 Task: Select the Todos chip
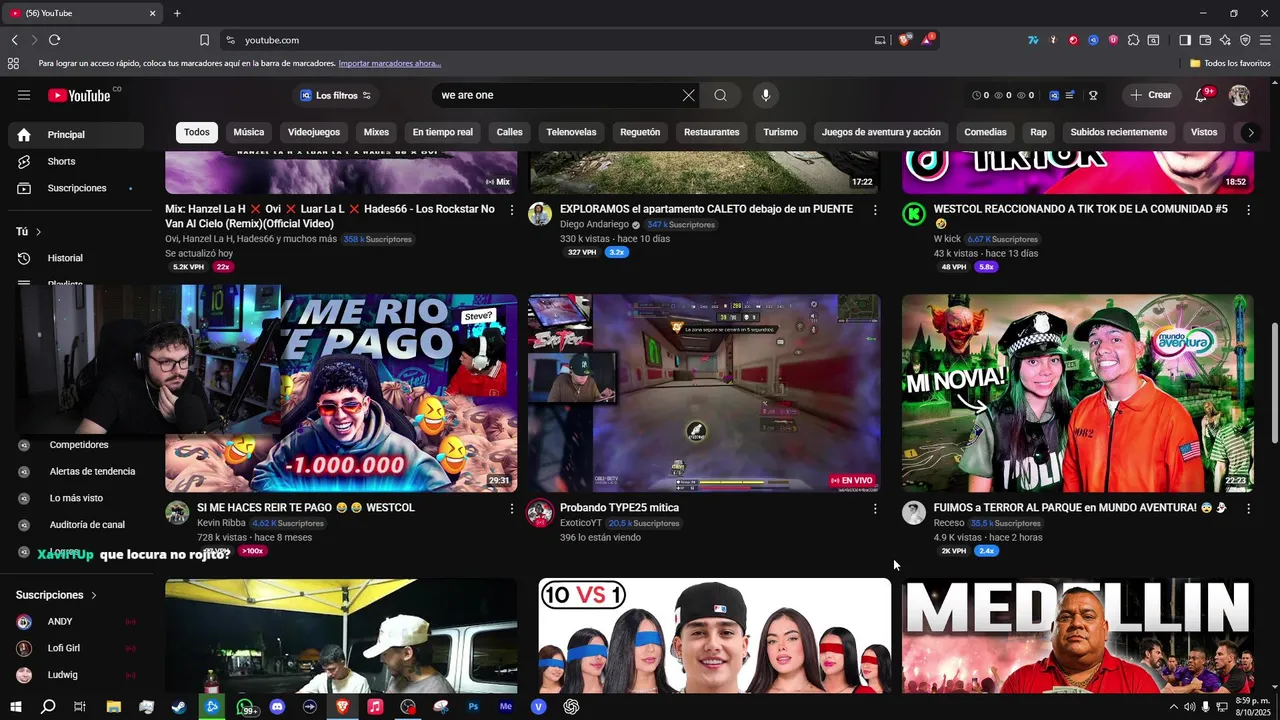coord(197,132)
